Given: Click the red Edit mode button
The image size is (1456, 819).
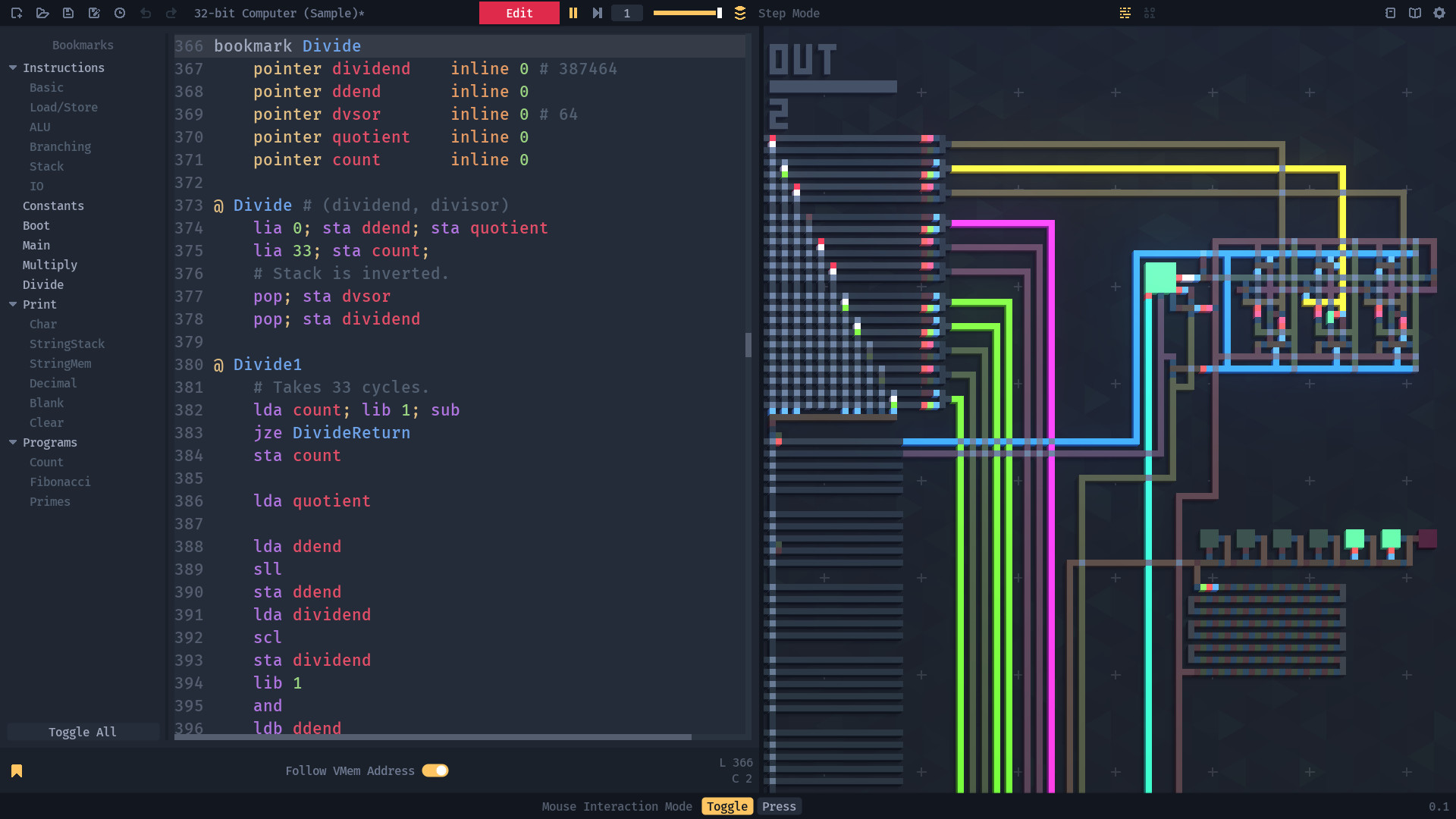Looking at the screenshot, I should pyautogui.click(x=519, y=13).
